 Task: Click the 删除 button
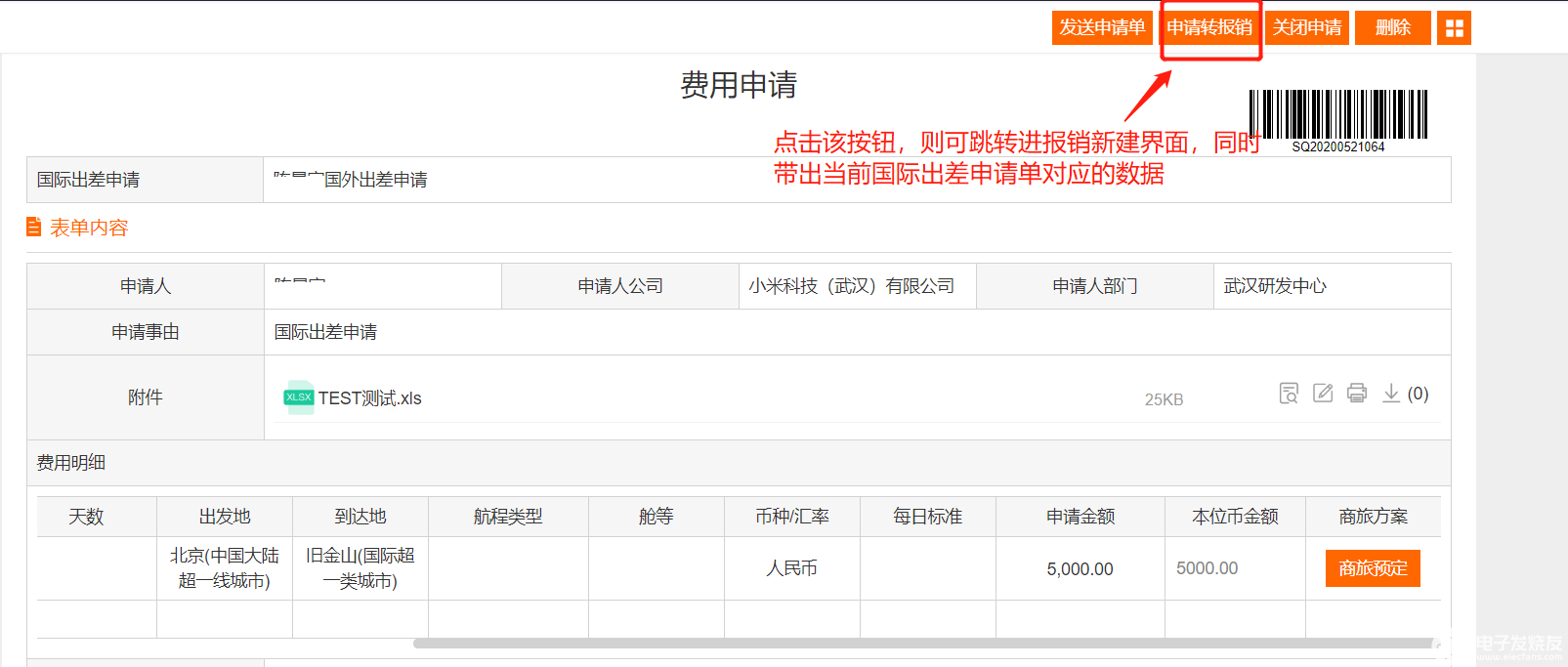pos(1393,27)
